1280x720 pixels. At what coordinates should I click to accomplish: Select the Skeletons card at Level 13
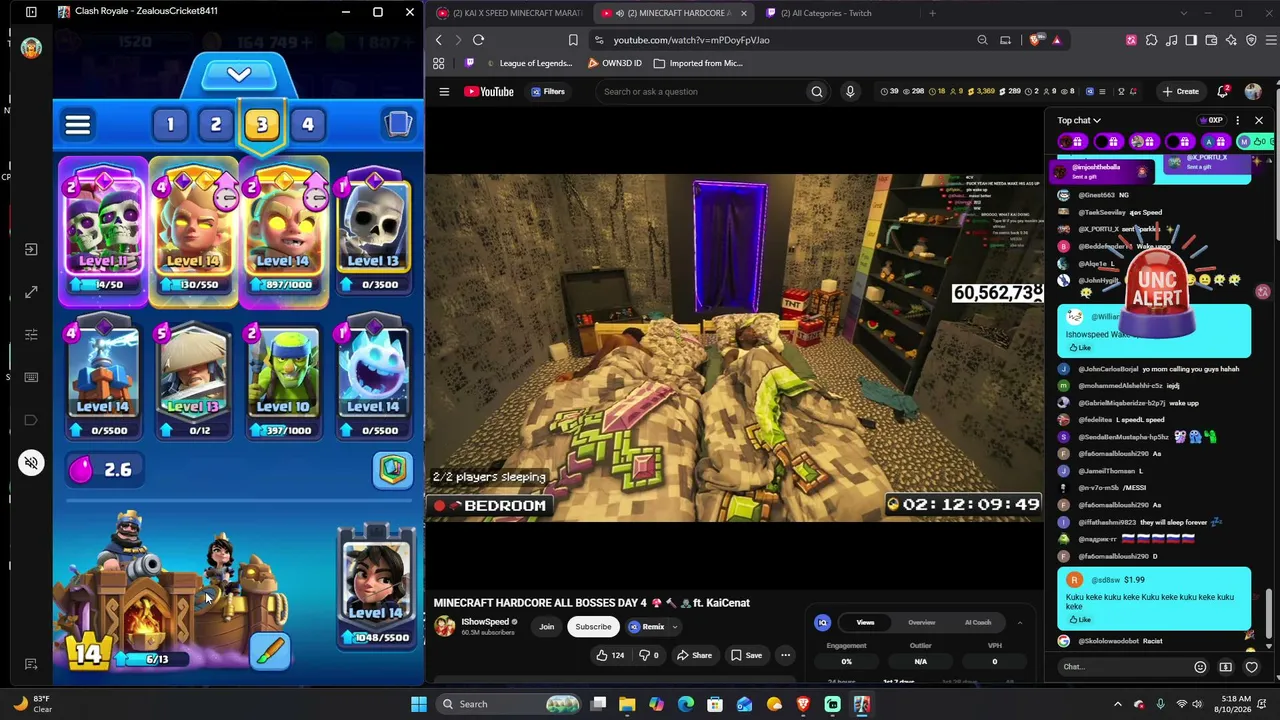coord(373,232)
